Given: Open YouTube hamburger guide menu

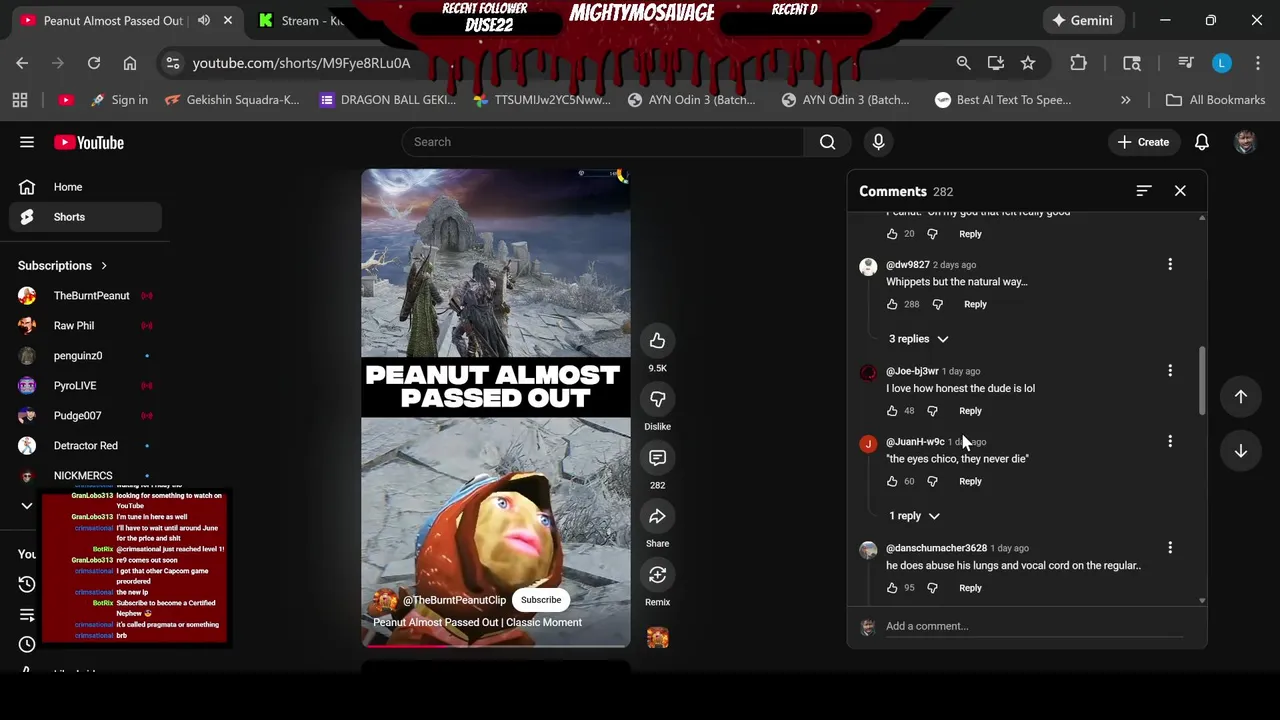Looking at the screenshot, I should pyautogui.click(x=27, y=142).
